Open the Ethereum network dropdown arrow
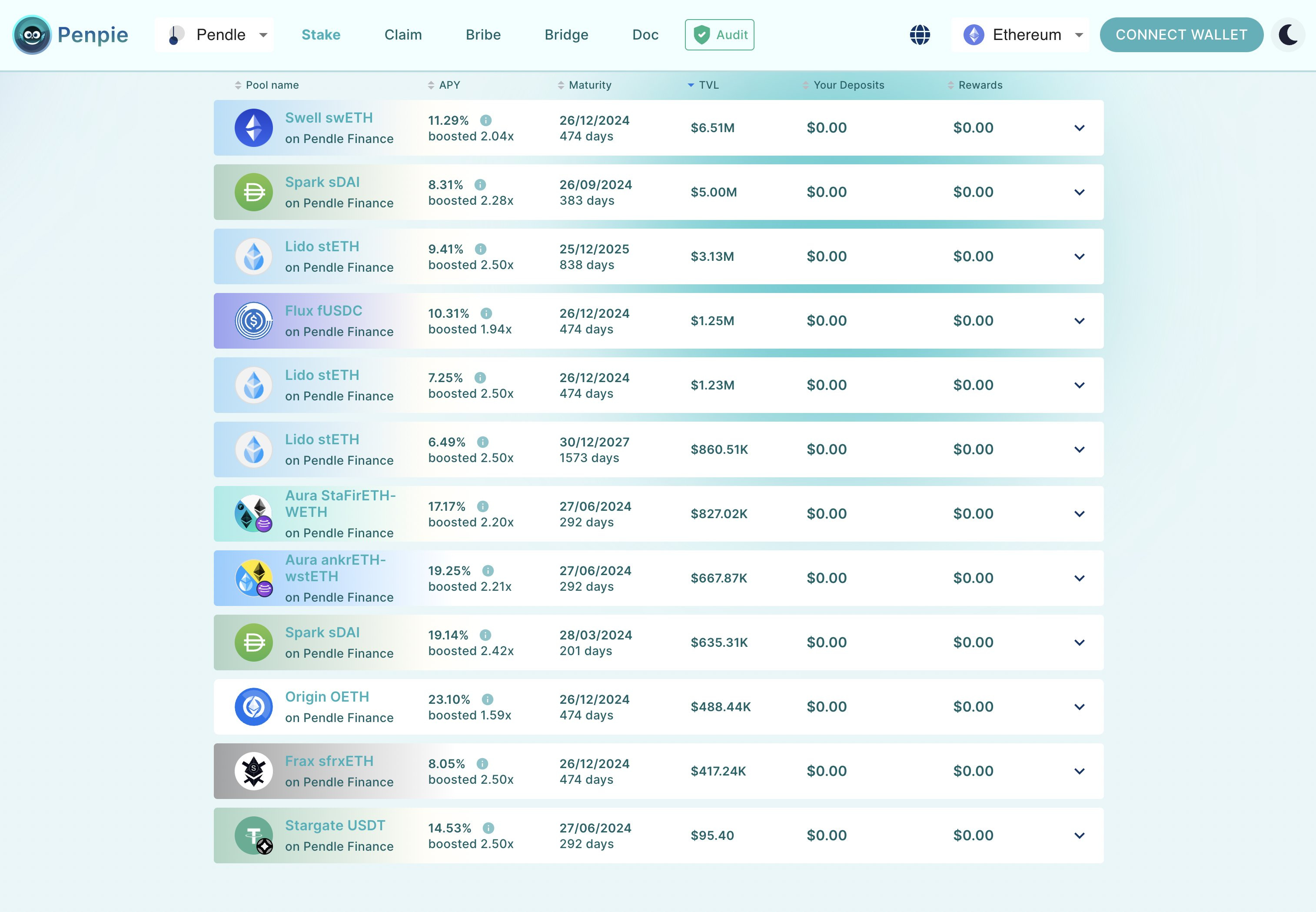Viewport: 1316px width, 912px height. [x=1079, y=36]
